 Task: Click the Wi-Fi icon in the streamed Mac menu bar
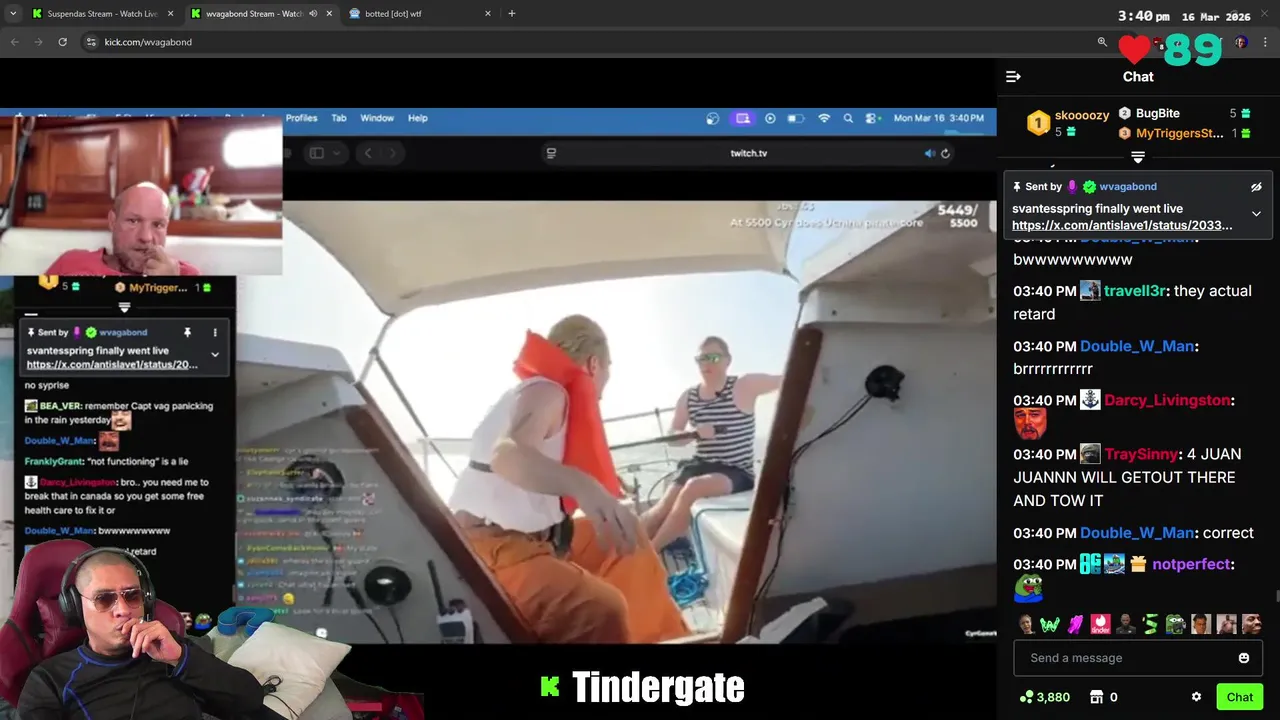click(x=824, y=118)
